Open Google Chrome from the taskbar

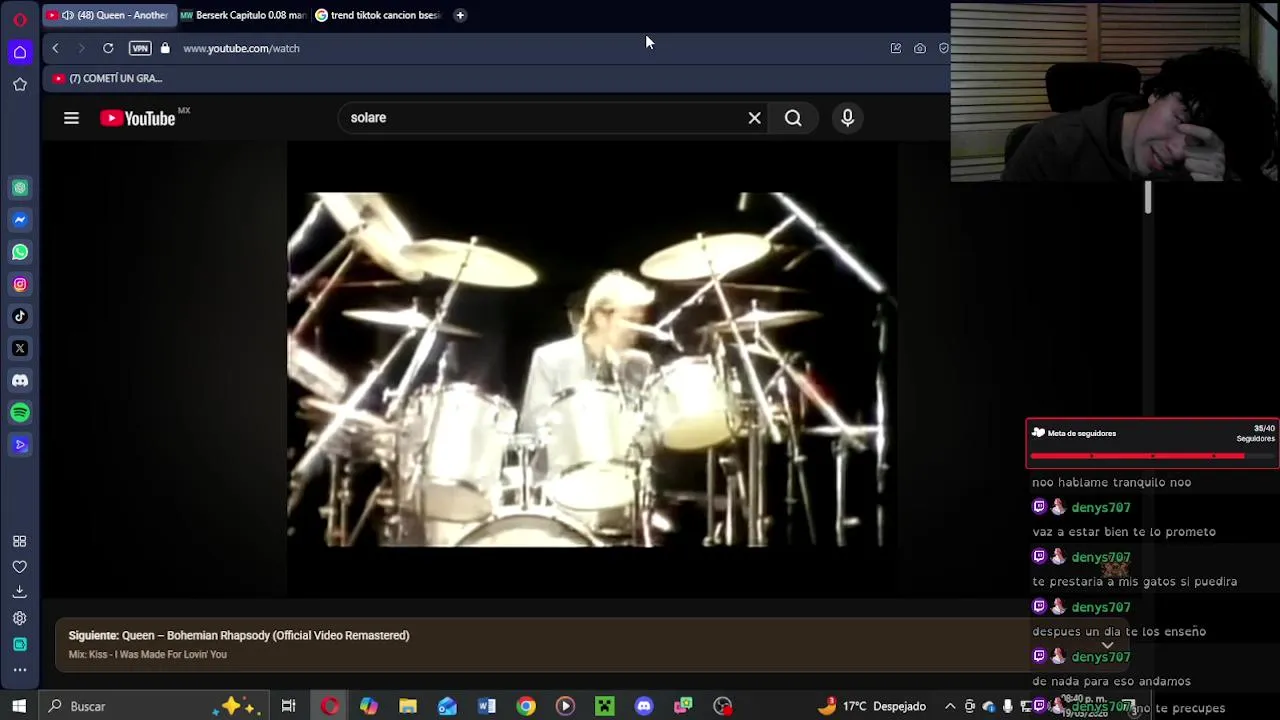tap(526, 706)
